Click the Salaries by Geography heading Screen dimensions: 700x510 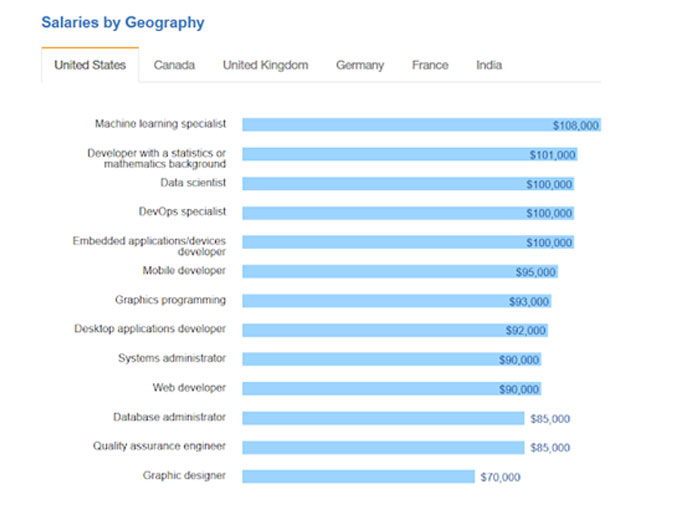click(x=122, y=22)
